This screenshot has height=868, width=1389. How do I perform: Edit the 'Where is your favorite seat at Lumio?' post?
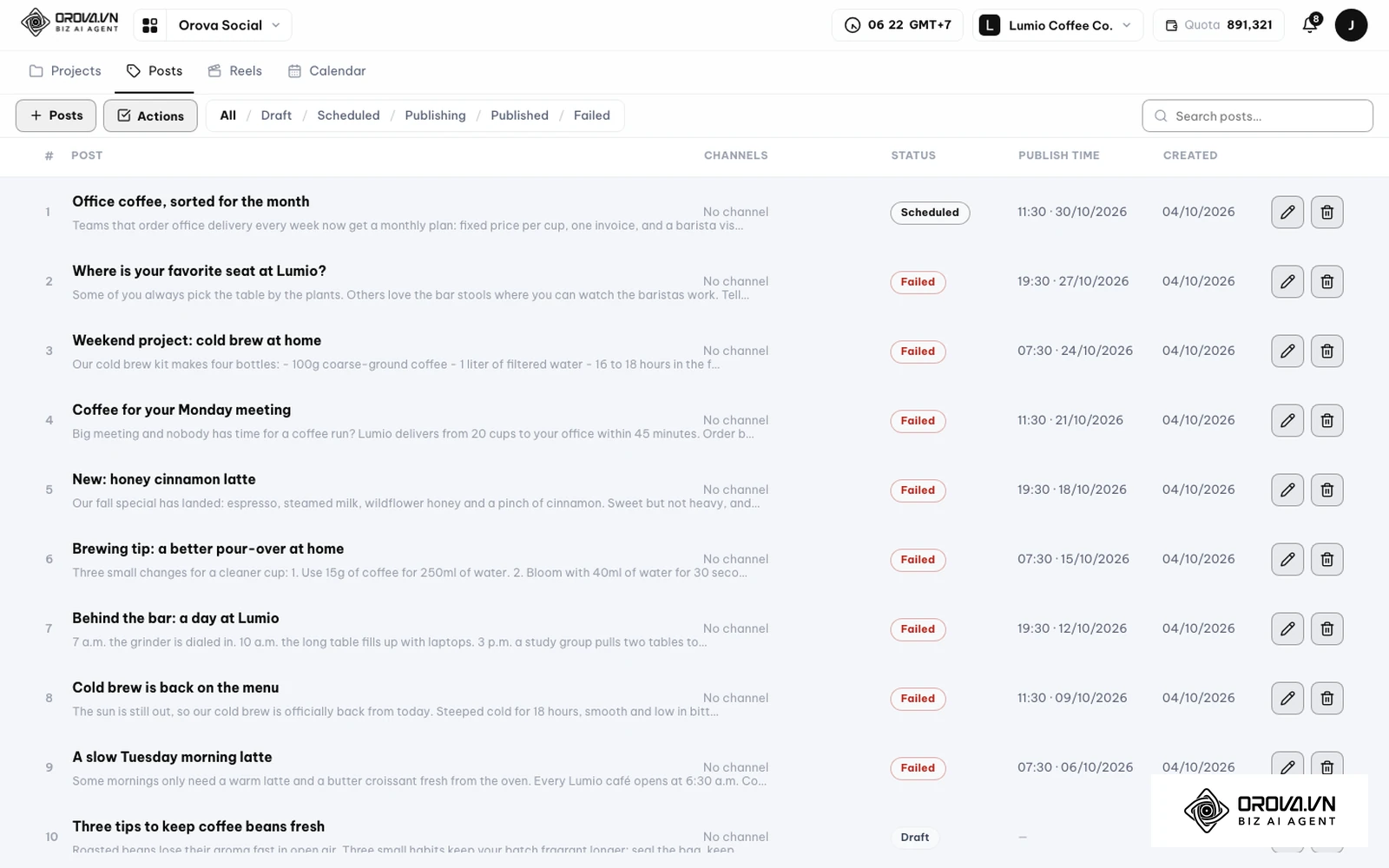tap(1287, 281)
